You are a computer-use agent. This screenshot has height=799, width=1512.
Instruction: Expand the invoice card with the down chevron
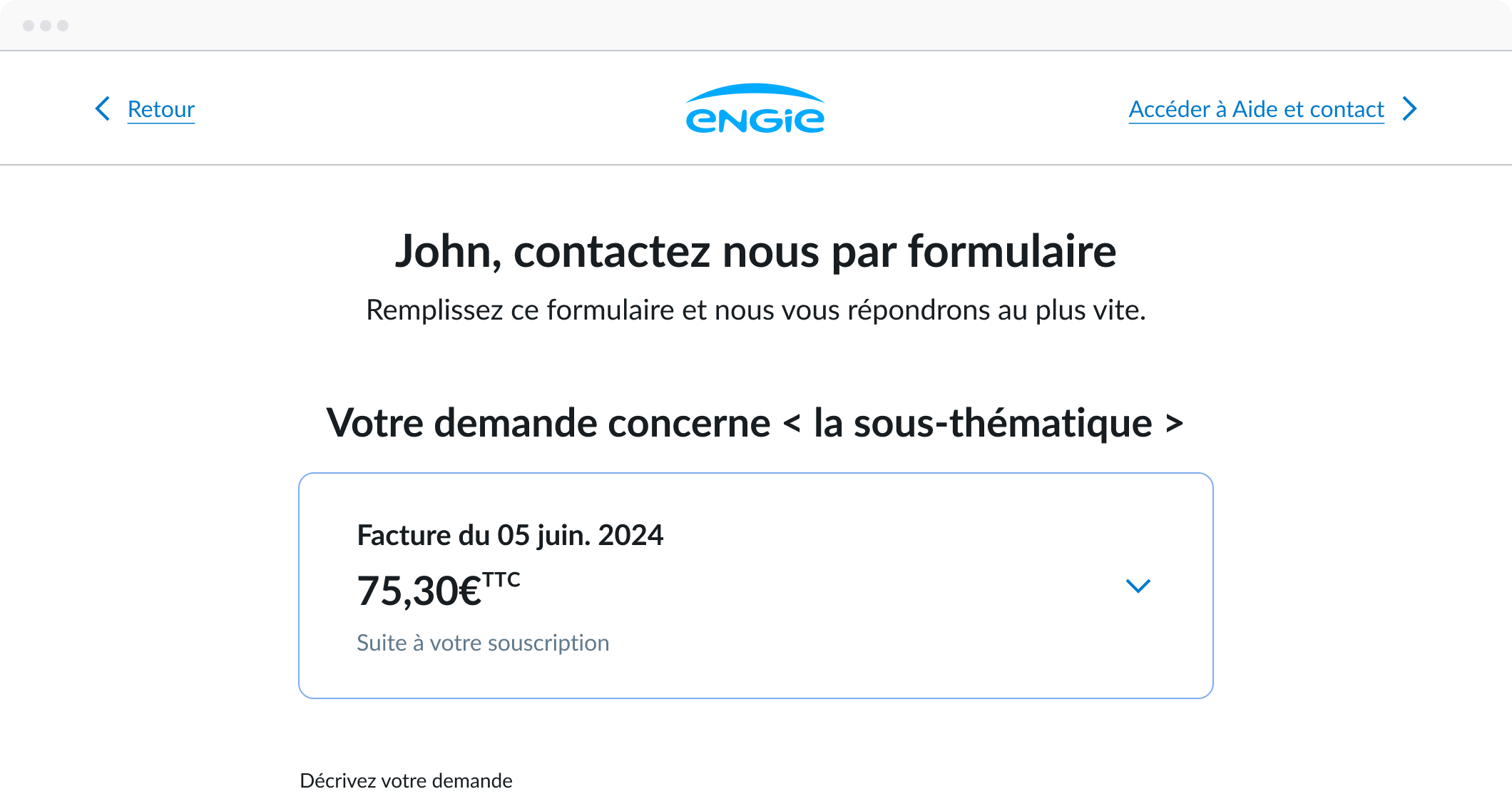pos(1138,586)
